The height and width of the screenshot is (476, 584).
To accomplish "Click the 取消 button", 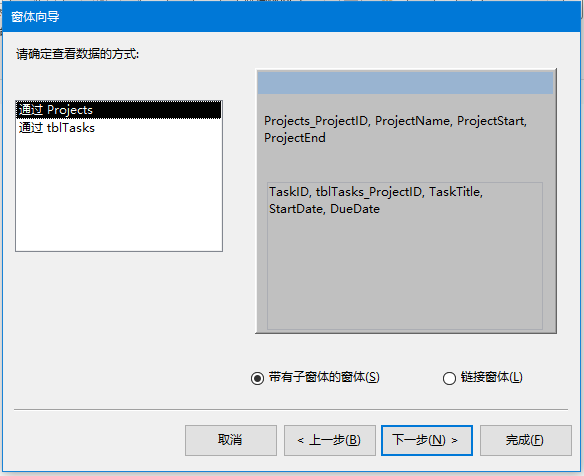I will (231, 440).
